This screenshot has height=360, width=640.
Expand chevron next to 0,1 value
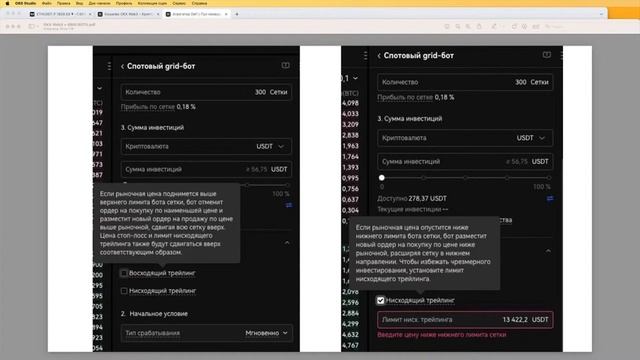click(x=356, y=78)
